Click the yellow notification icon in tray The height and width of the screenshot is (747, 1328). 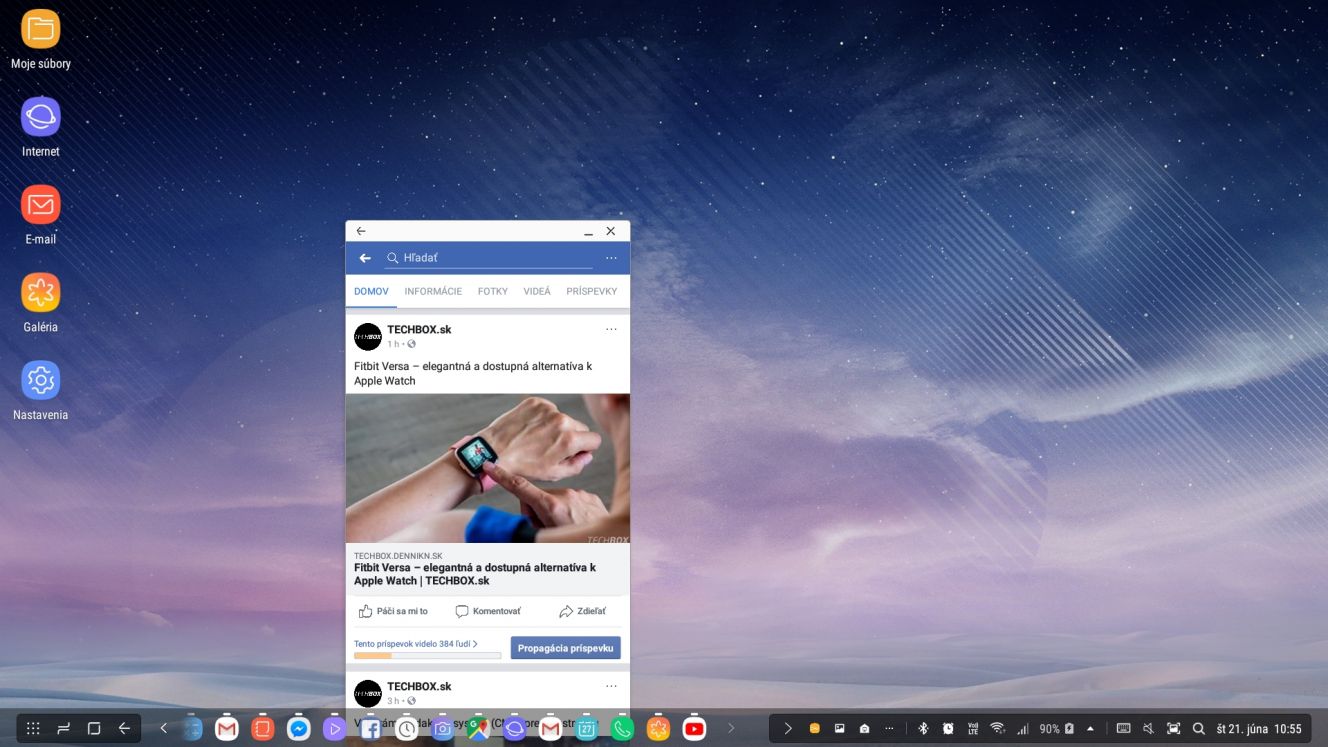pyautogui.click(x=815, y=729)
